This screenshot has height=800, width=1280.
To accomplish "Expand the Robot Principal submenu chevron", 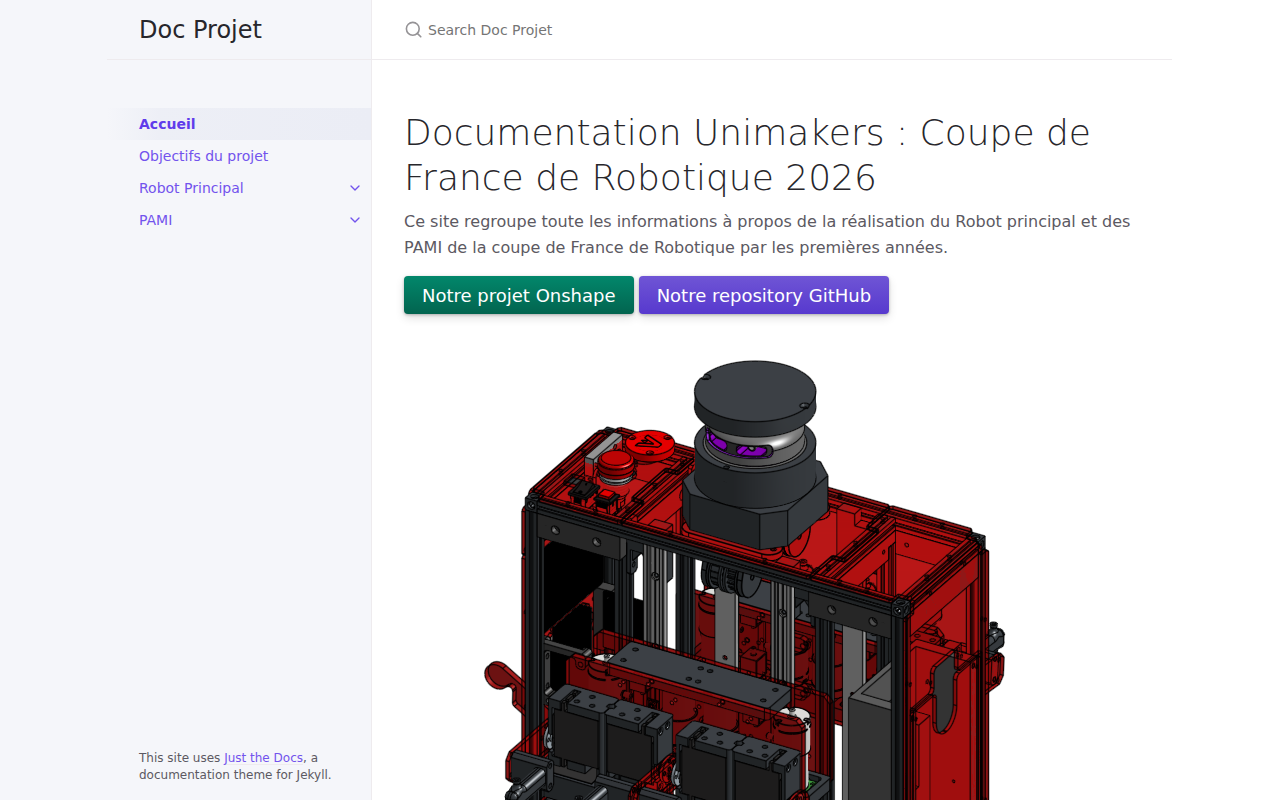I will coord(355,188).
